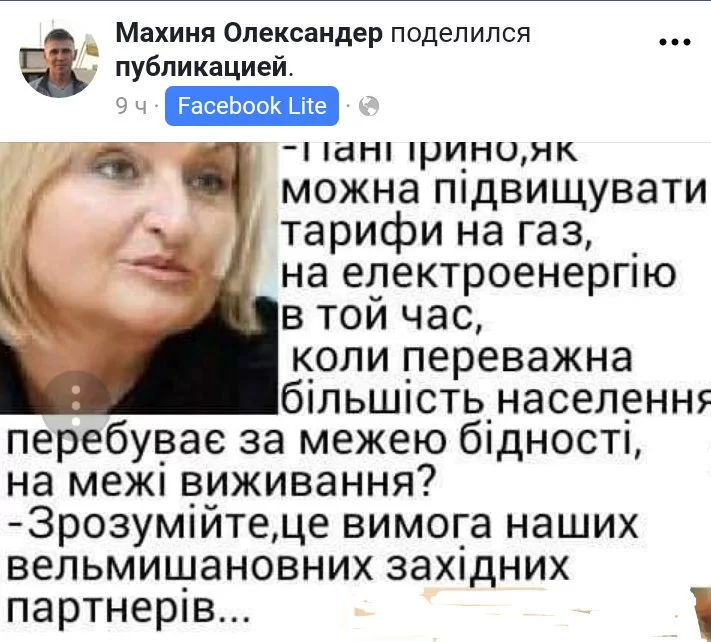
Task: Click the "на електроенергію" text line
Action: (479, 274)
